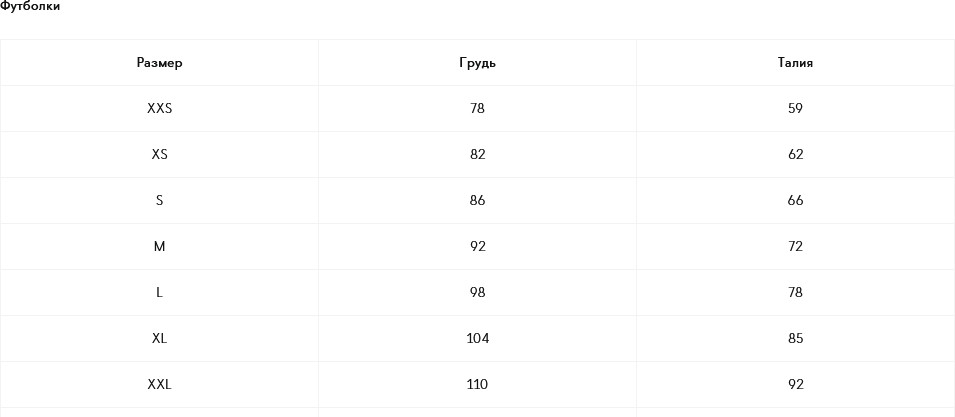Viewport: 955px width, 417px height.
Task: Click chest value 78
Action: click(477, 109)
